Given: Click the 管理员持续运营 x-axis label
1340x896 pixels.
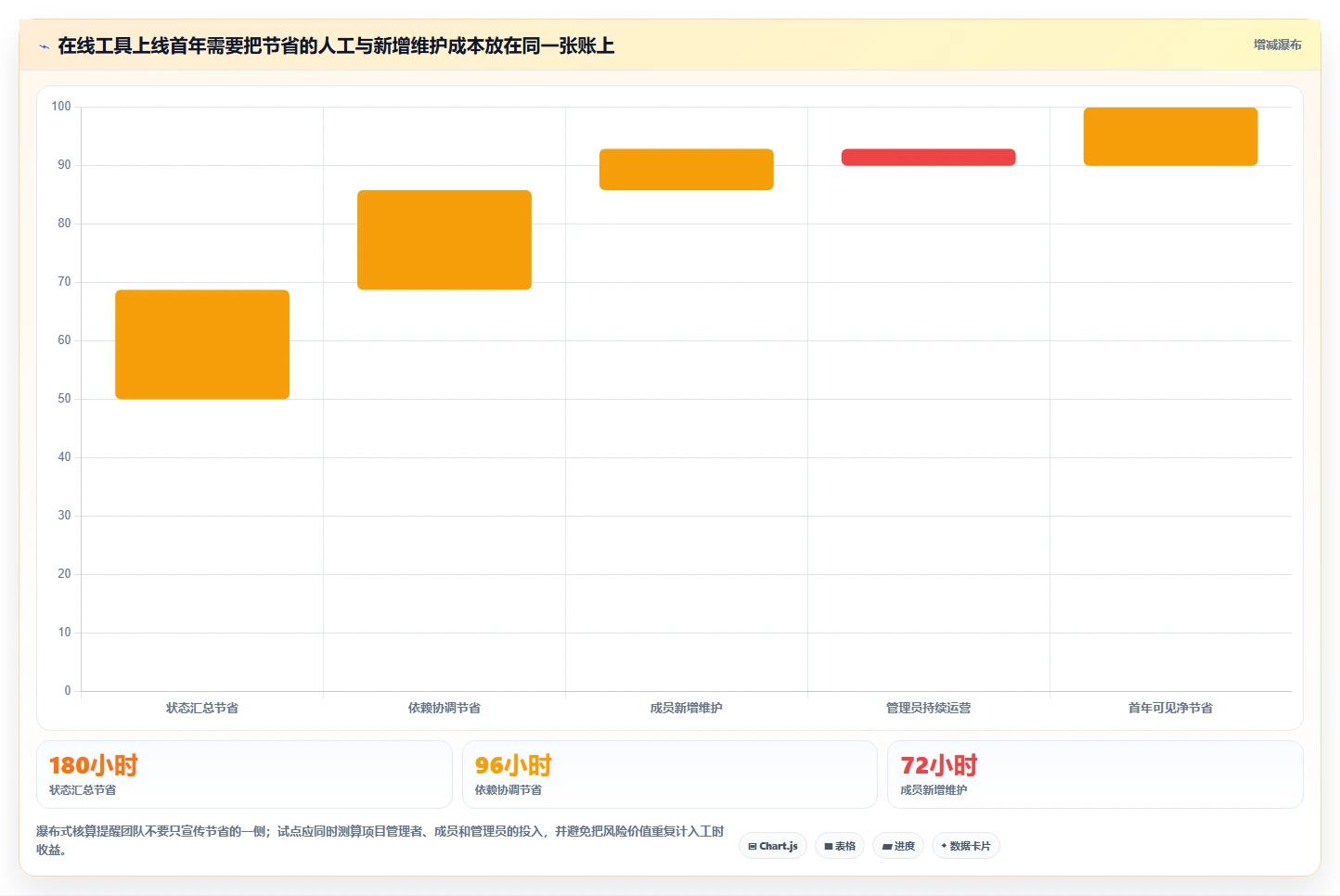Looking at the screenshot, I should 929,708.
